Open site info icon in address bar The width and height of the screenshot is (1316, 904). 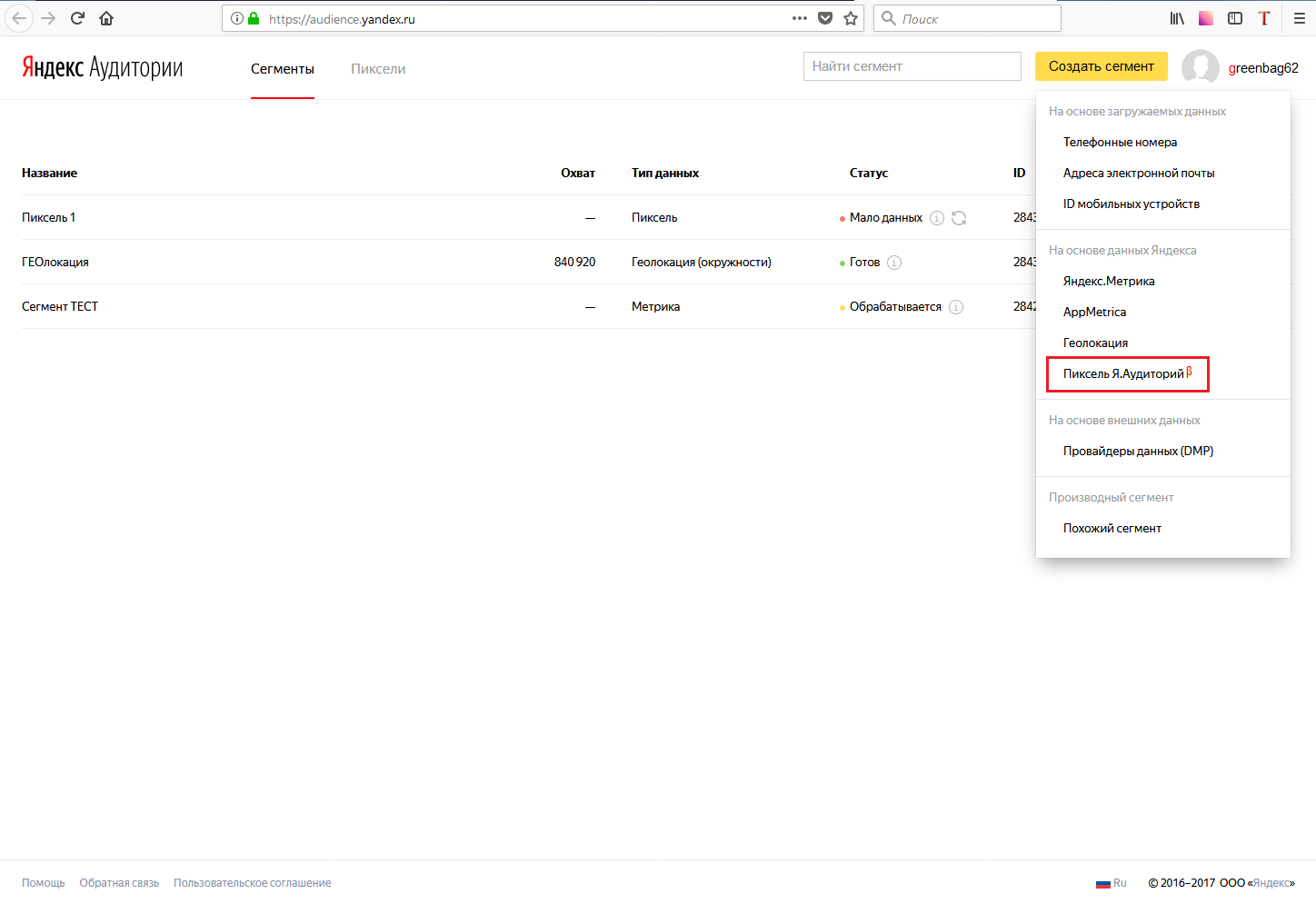(237, 18)
